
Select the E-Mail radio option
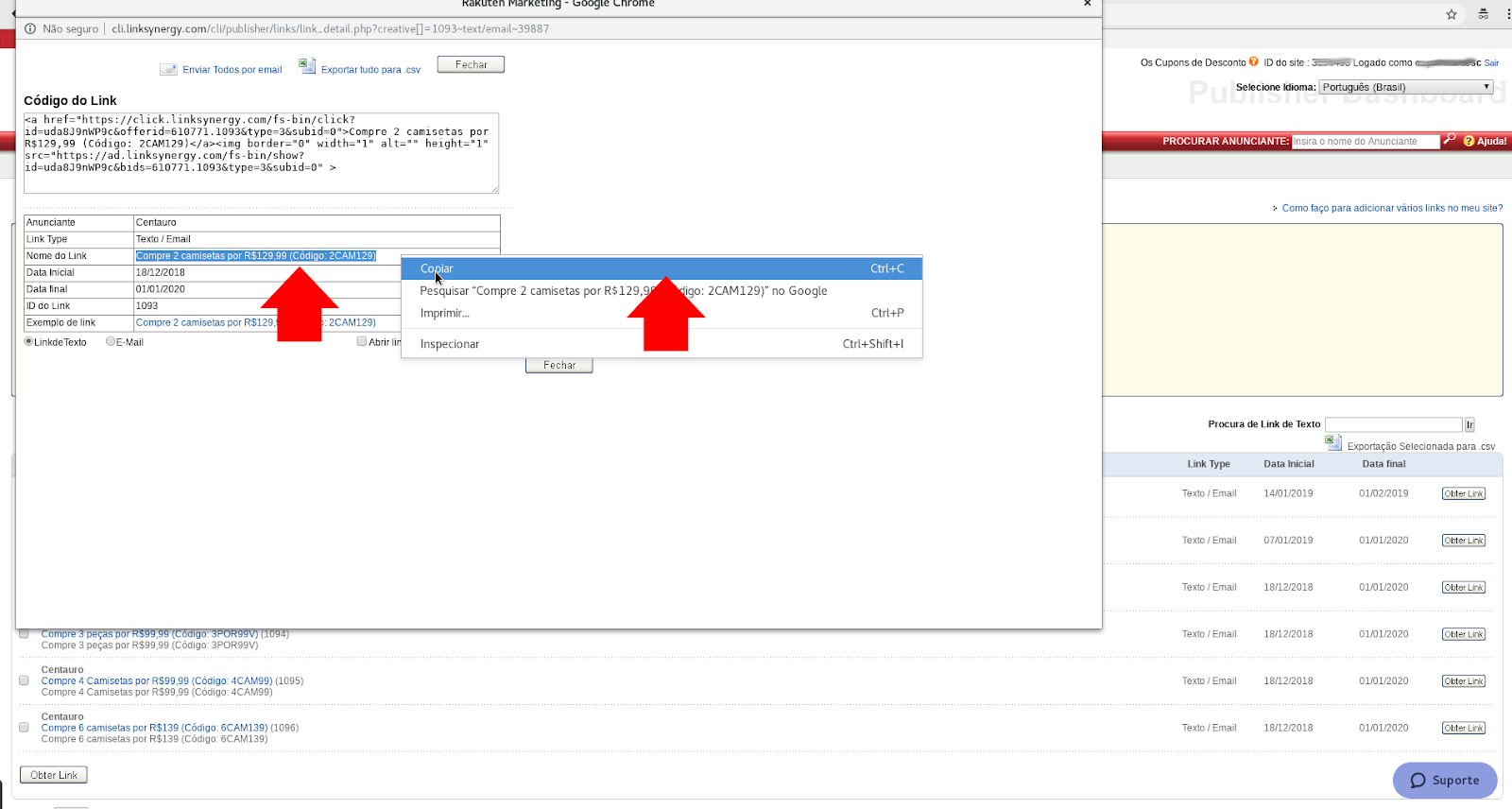111,342
